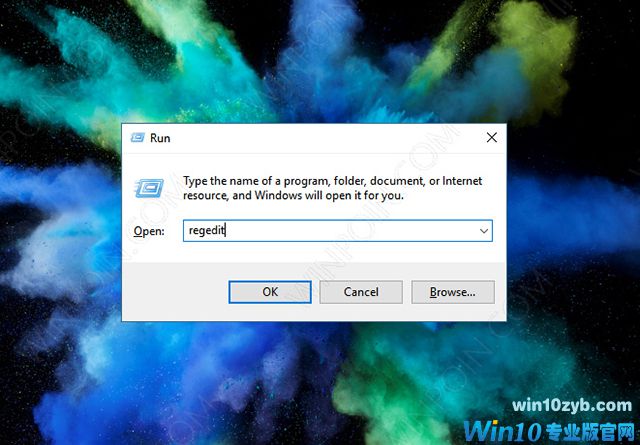Screen dimensions: 640x445
Task: Confirm with the OK button
Action: click(x=270, y=292)
